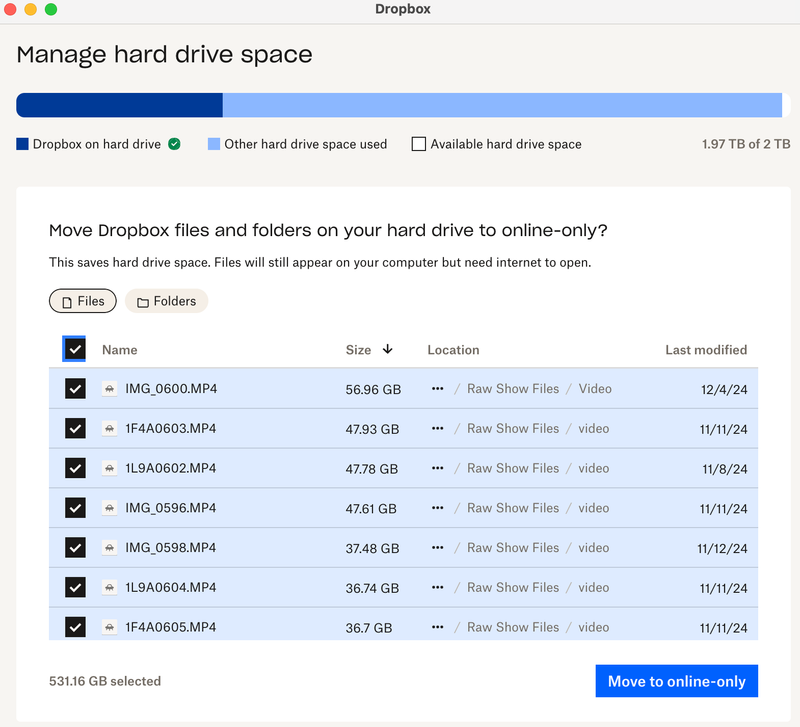Click the file icon beside 1L9A0602.MP4
The width and height of the screenshot is (800, 727).
click(110, 468)
